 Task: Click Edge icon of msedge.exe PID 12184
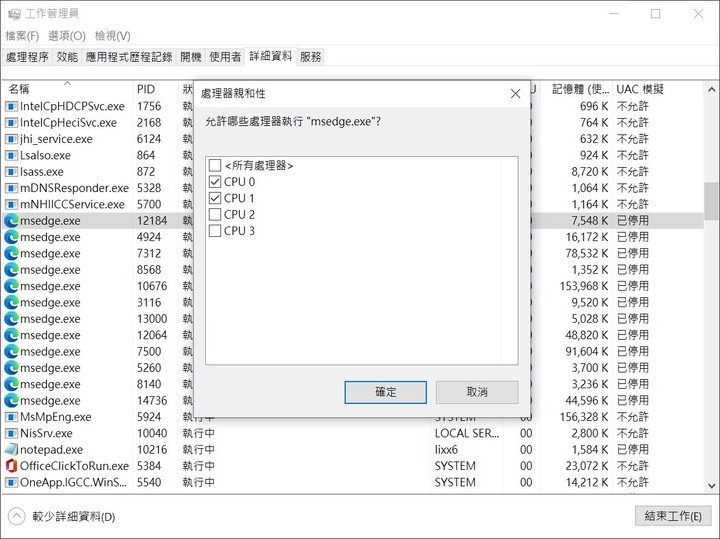(x=11, y=221)
